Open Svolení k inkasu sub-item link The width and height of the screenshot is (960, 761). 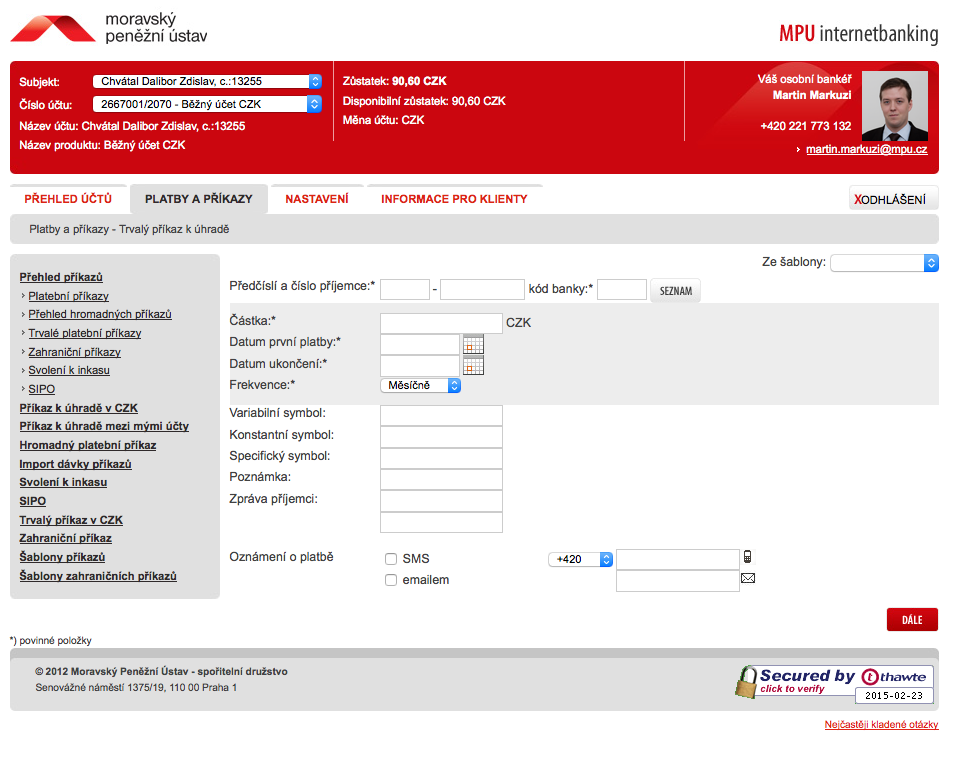tap(69, 370)
